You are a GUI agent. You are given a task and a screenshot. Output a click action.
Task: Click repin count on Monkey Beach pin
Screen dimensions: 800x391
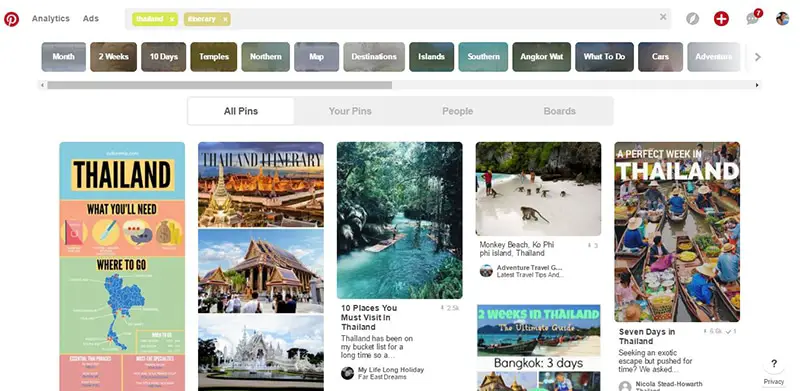pyautogui.click(x=593, y=246)
